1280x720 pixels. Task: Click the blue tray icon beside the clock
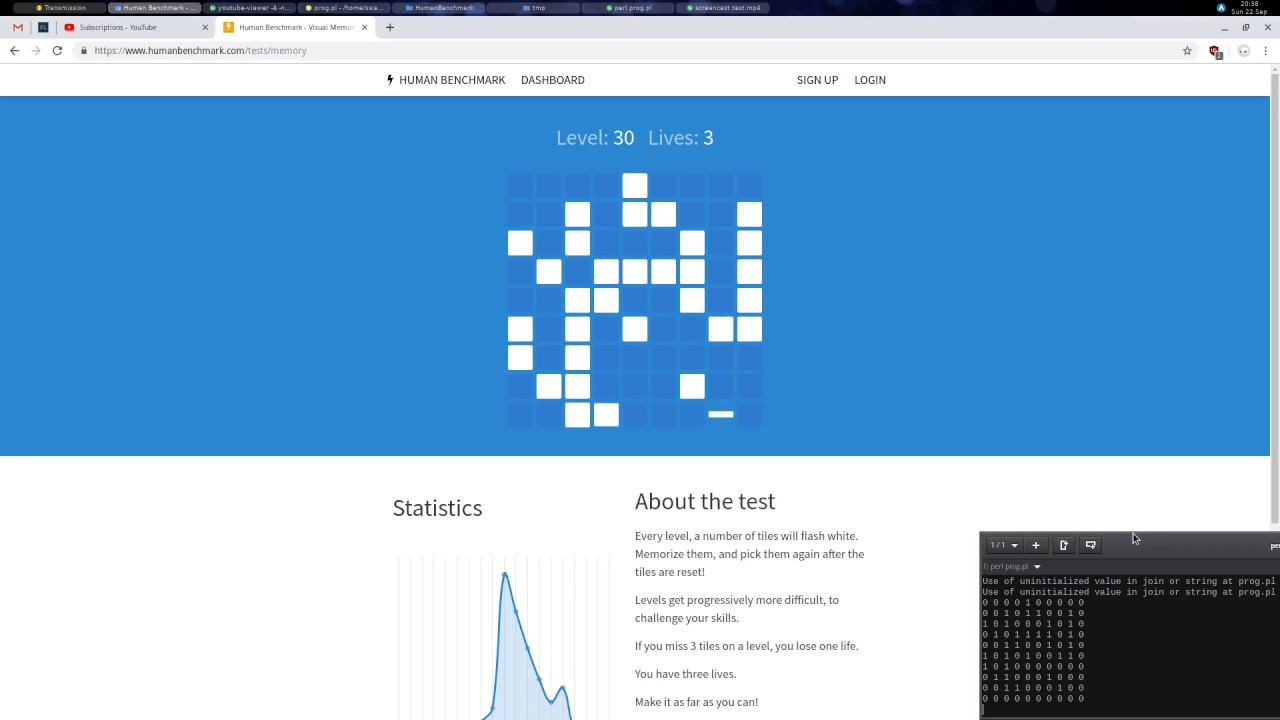click(1221, 8)
